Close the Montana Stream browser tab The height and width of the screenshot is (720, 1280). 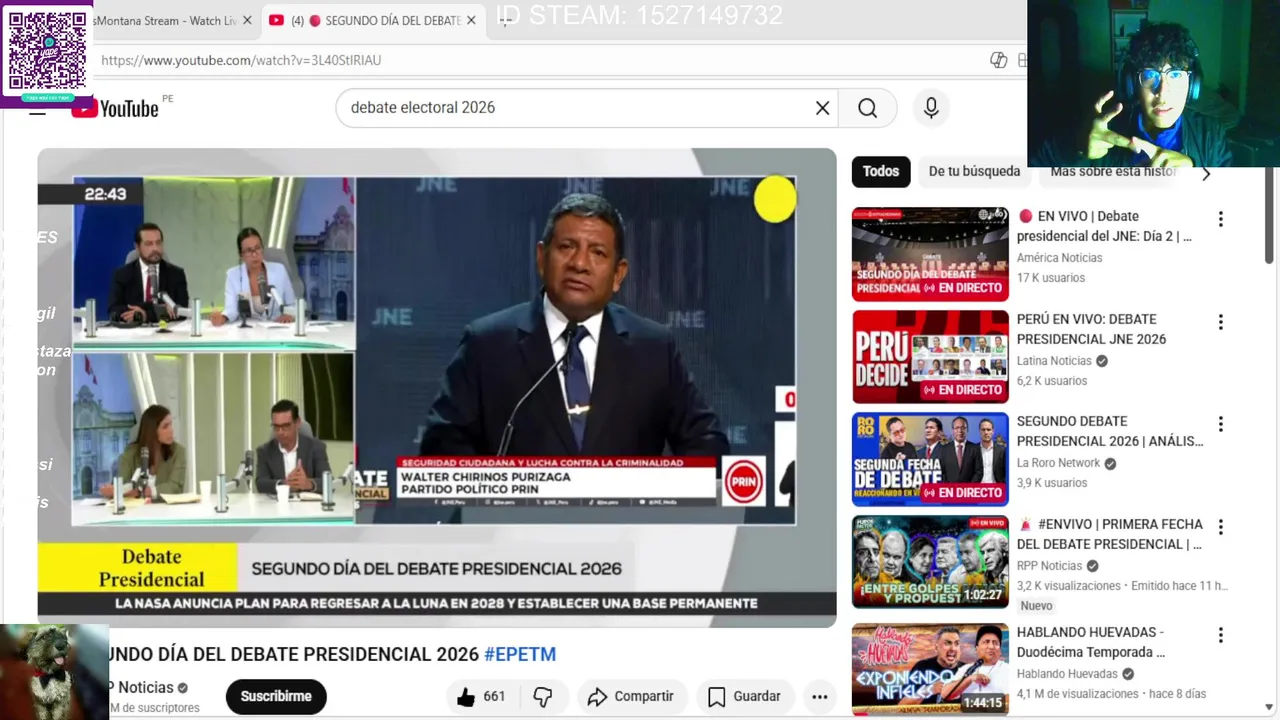[247, 20]
